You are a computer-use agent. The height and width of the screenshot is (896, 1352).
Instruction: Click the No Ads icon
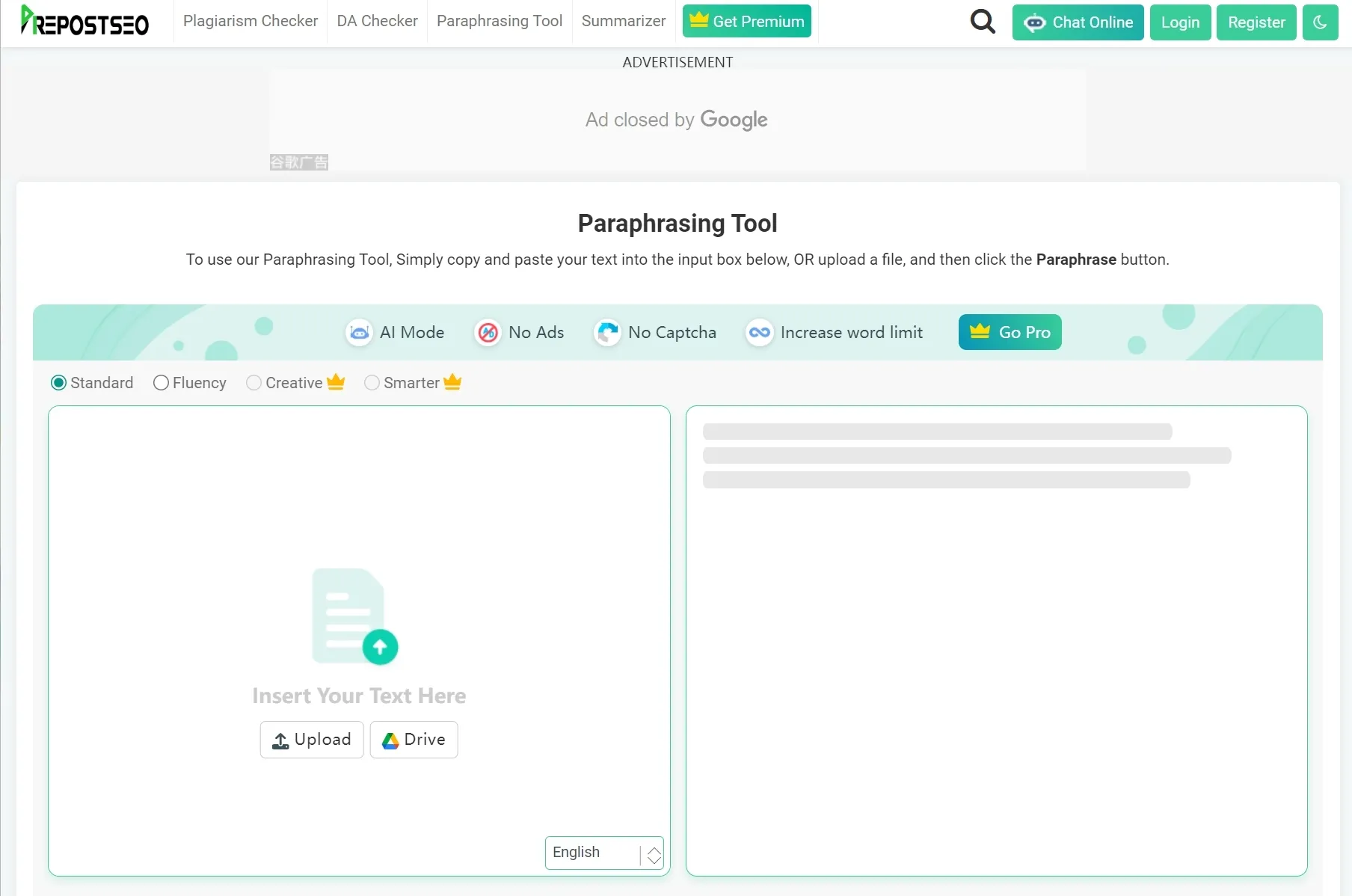[488, 332]
